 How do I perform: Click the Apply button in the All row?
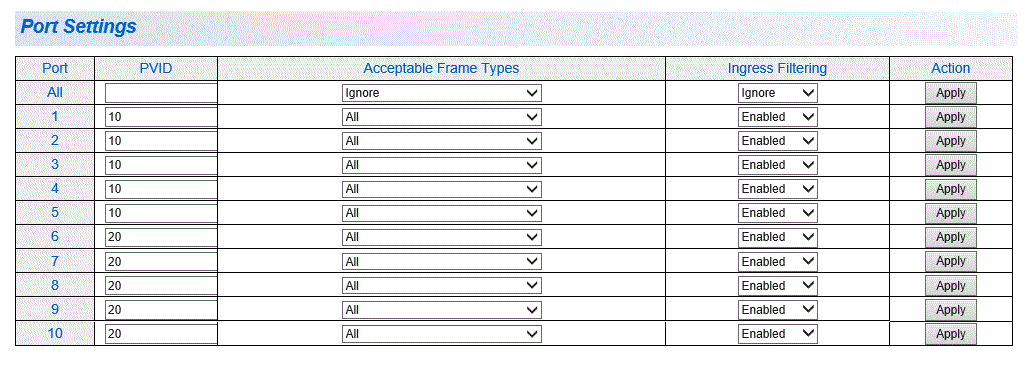950,93
